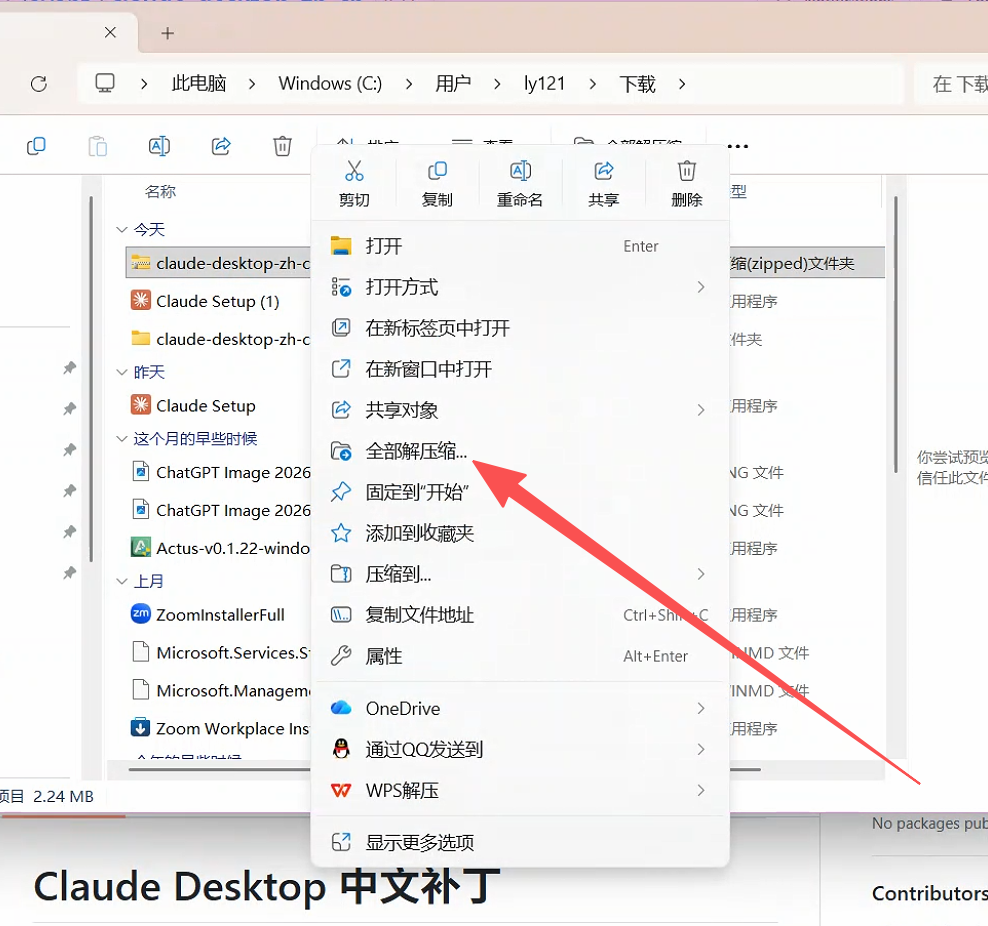
Task: Click Windows (C:) breadcrumb
Action: [x=330, y=83]
